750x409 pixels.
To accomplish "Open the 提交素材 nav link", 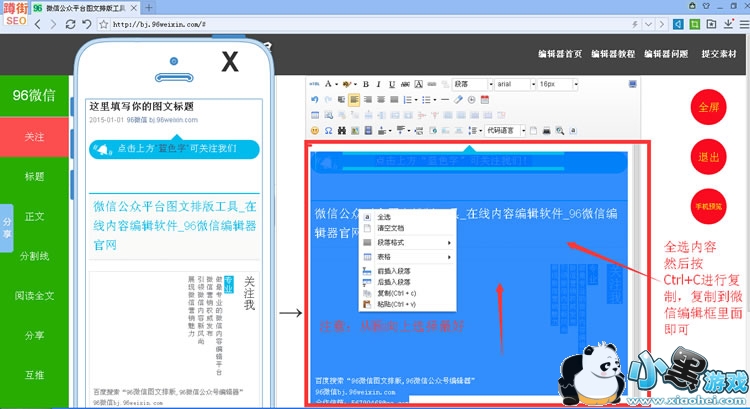I will click(x=719, y=54).
